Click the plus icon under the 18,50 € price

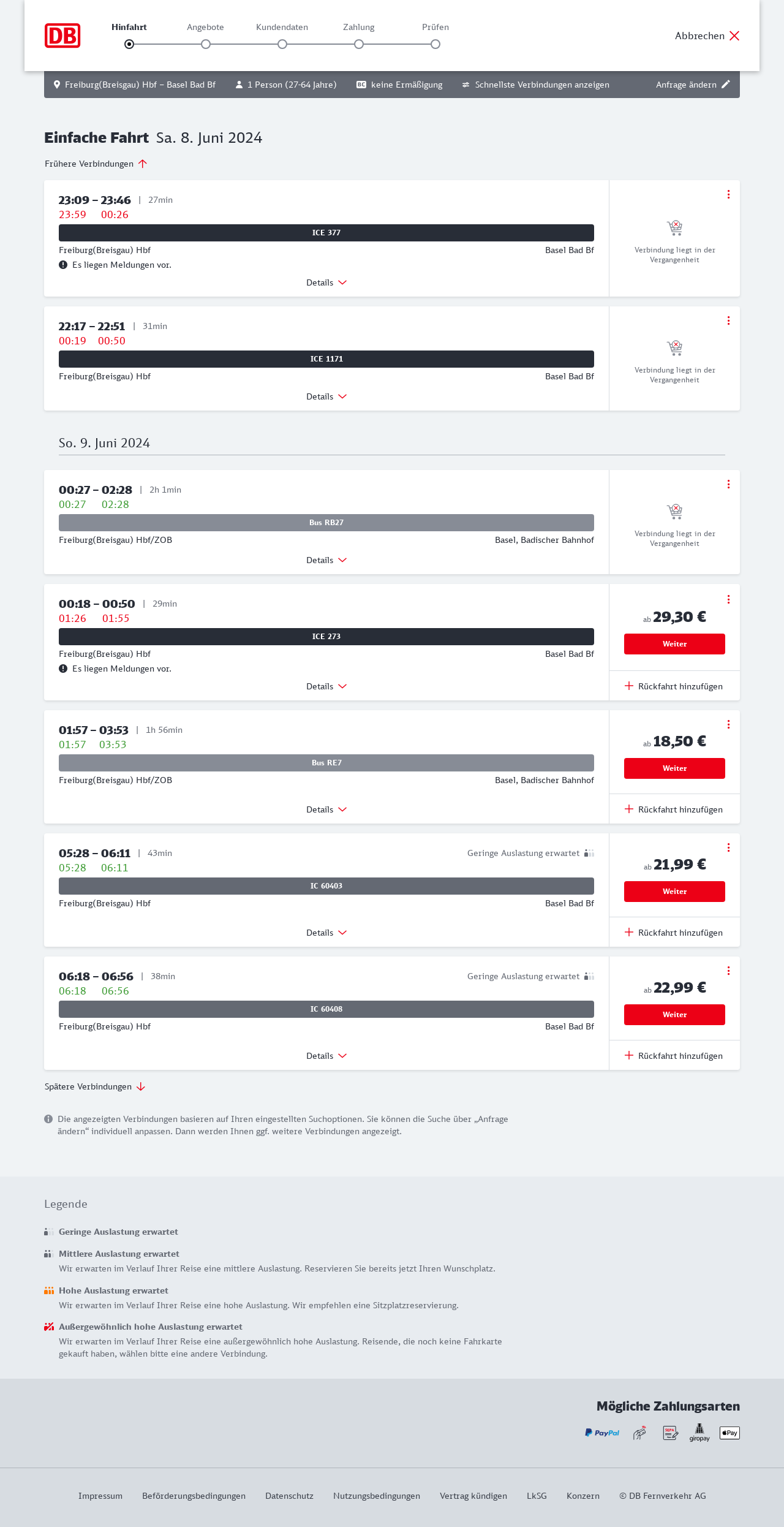coord(629,809)
